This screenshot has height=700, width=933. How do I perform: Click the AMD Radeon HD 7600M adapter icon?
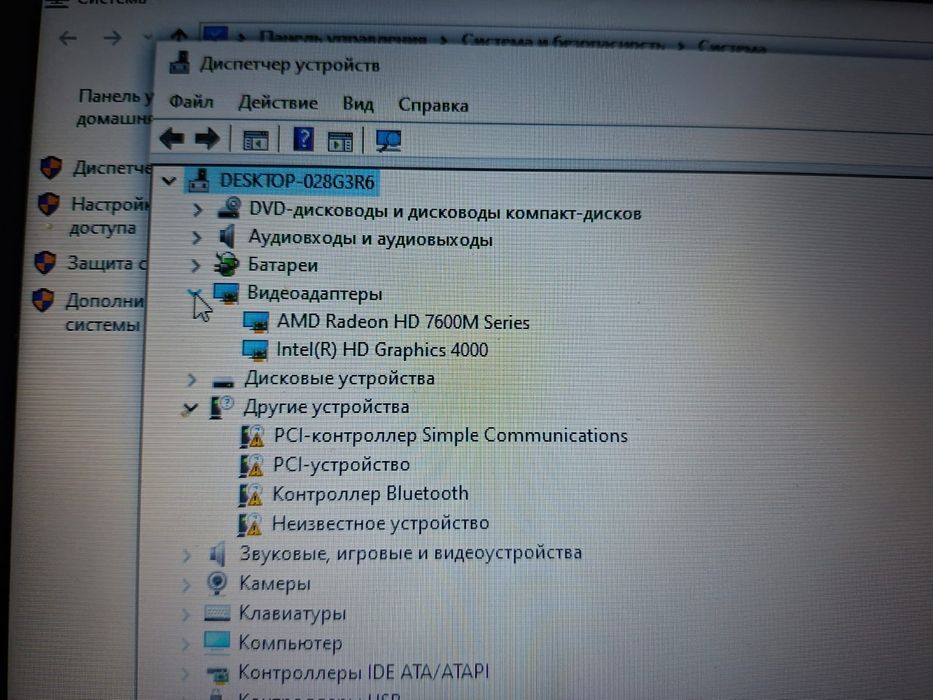point(256,322)
